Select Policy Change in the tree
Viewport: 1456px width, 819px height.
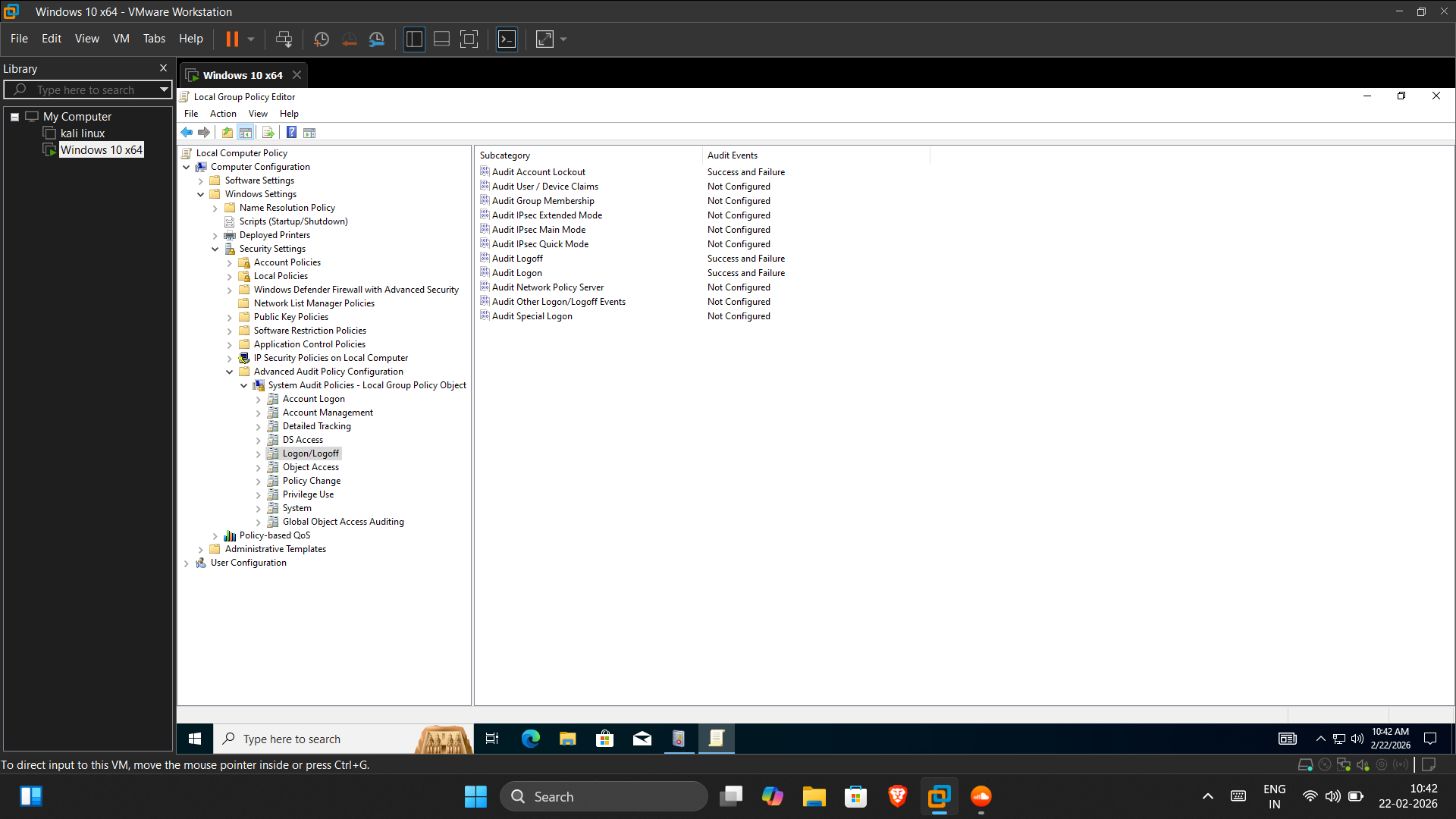coord(311,481)
